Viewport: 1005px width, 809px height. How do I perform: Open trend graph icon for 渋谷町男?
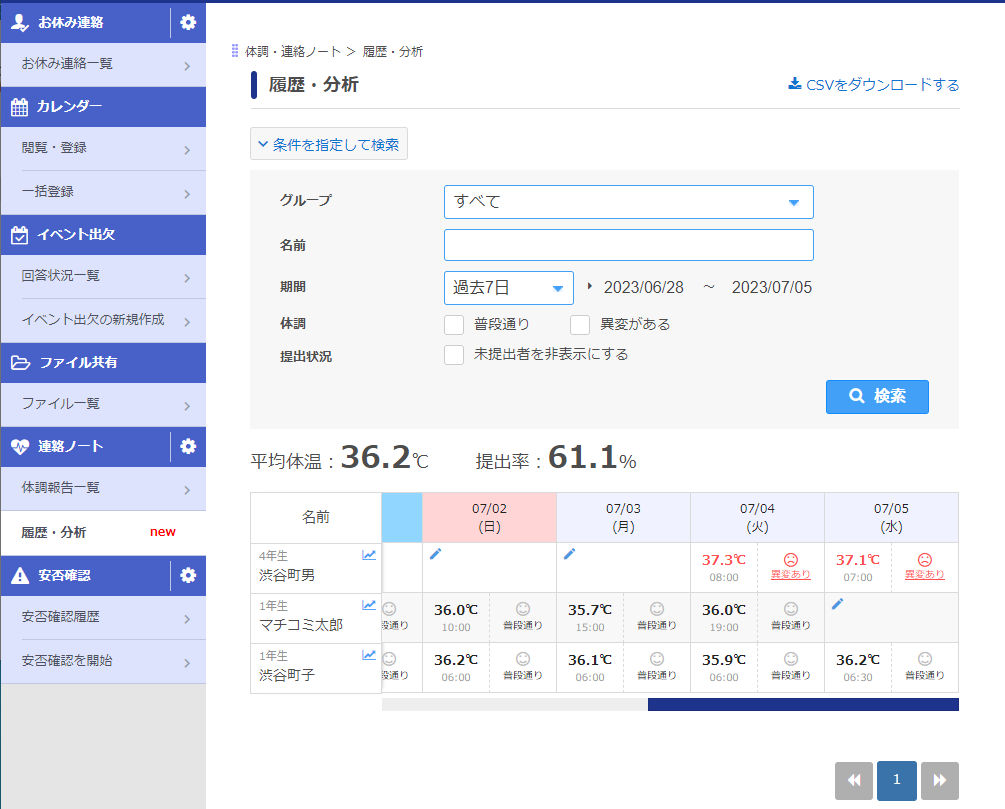tap(369, 555)
